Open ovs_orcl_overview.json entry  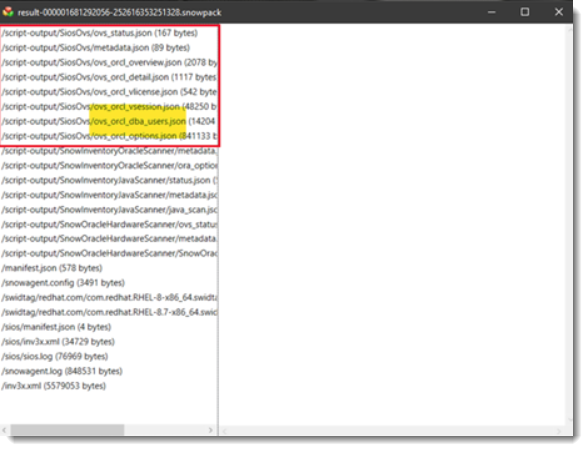click(x=110, y=62)
